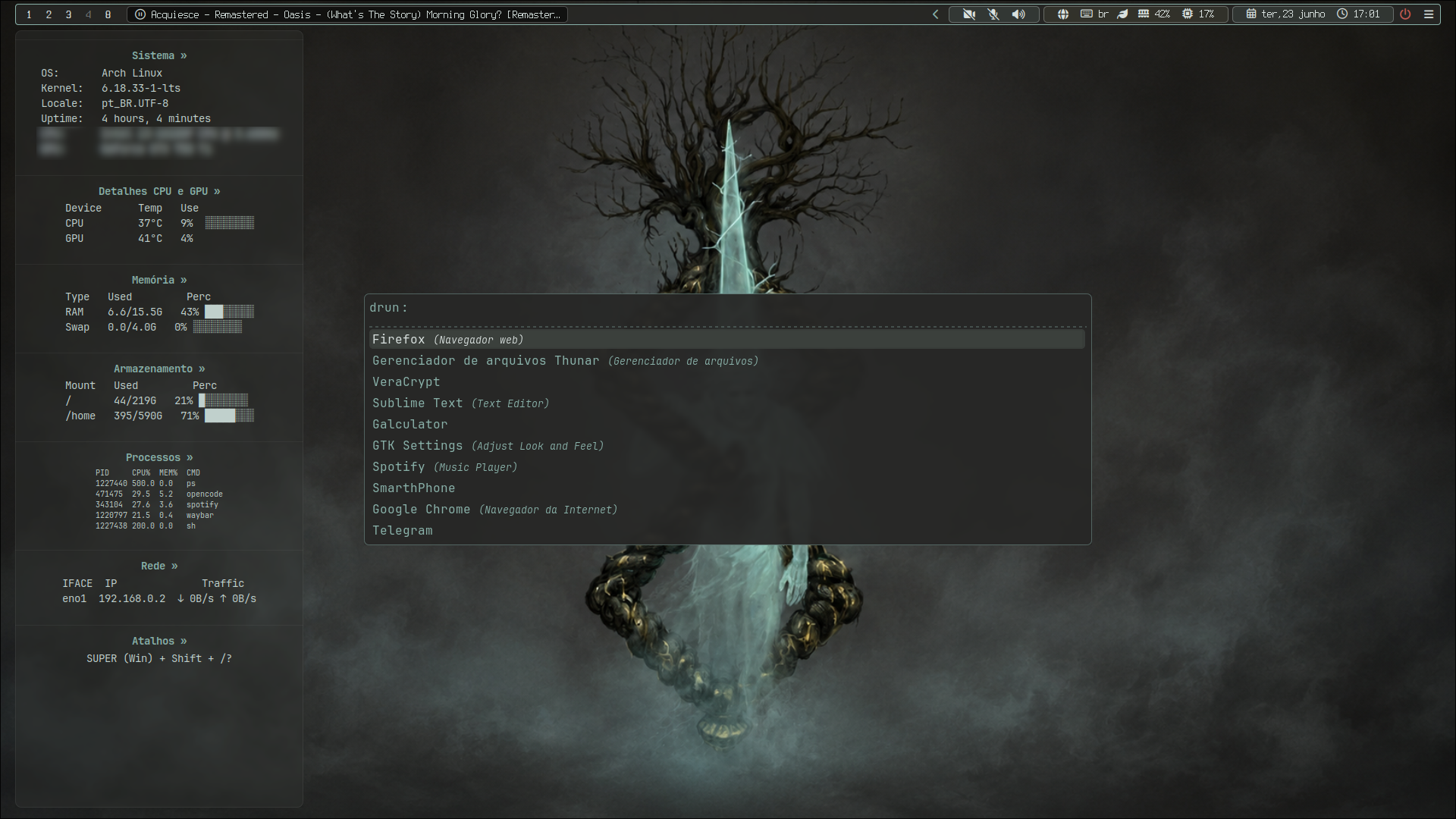Click the kernel version 6.18.33-1-lts

141,88
